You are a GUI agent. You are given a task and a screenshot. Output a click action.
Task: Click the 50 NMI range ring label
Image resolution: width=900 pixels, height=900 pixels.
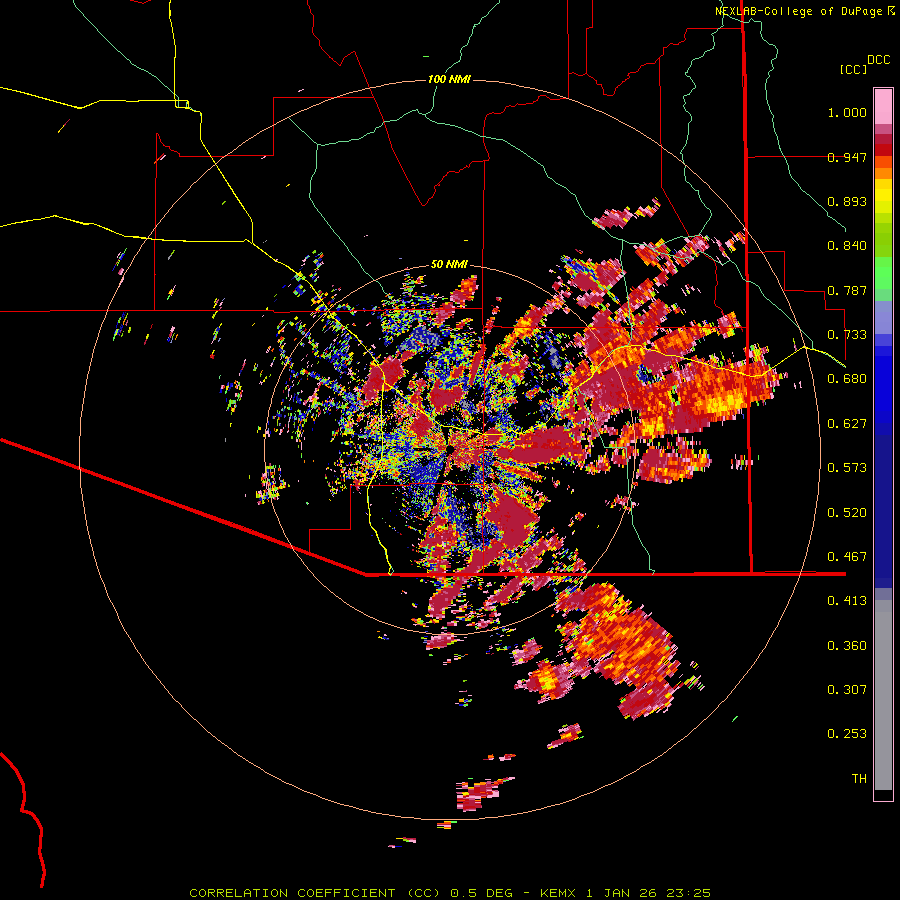pyautogui.click(x=449, y=265)
